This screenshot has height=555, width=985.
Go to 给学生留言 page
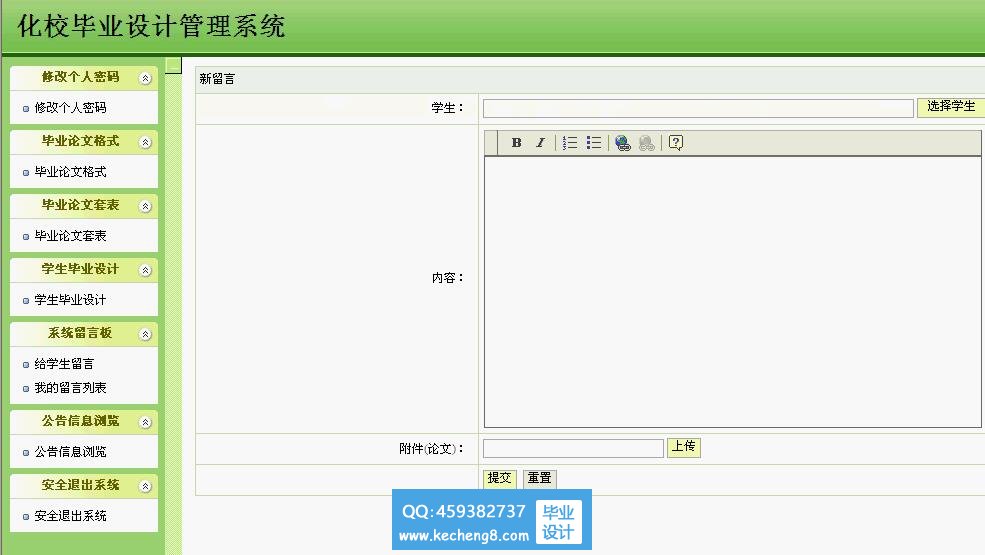[64, 364]
